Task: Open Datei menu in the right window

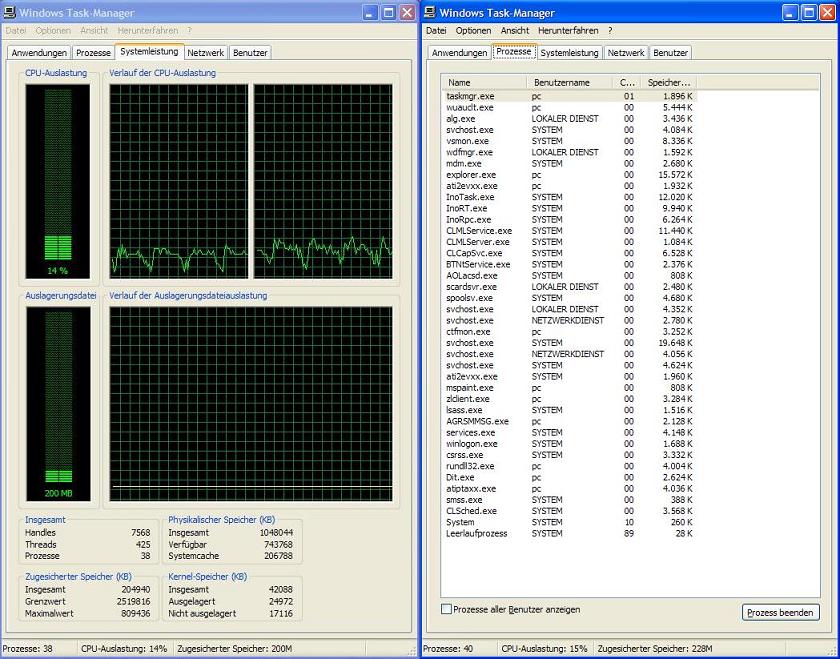Action: tap(436, 31)
